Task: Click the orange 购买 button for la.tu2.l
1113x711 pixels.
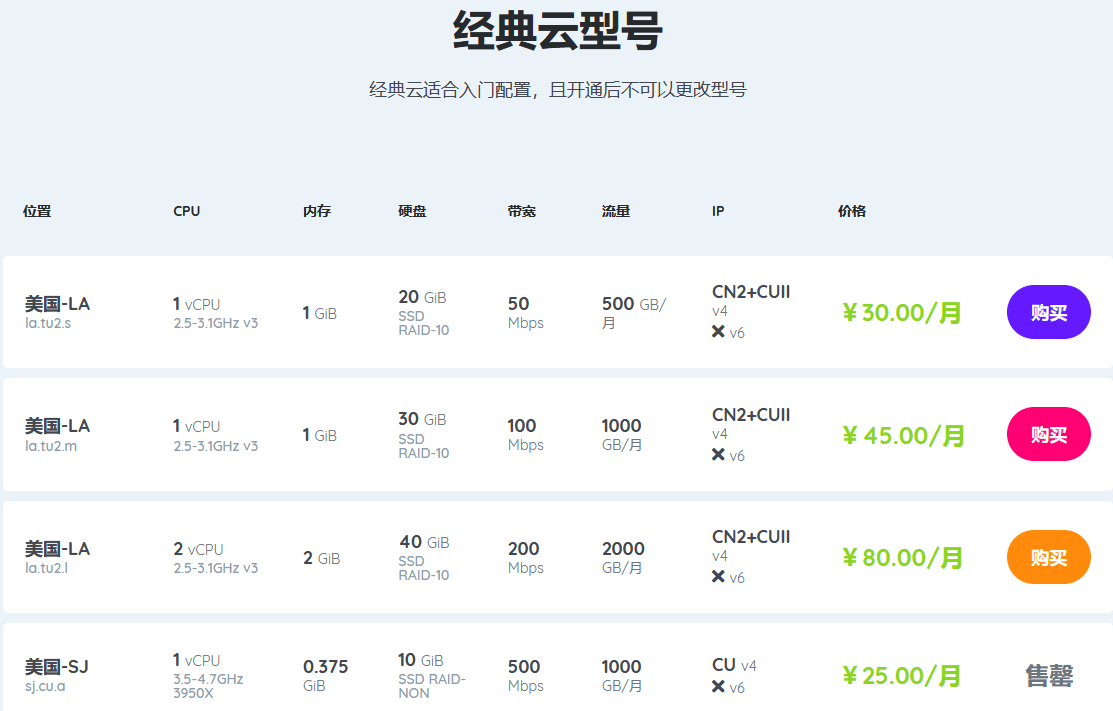Action: click(1048, 557)
